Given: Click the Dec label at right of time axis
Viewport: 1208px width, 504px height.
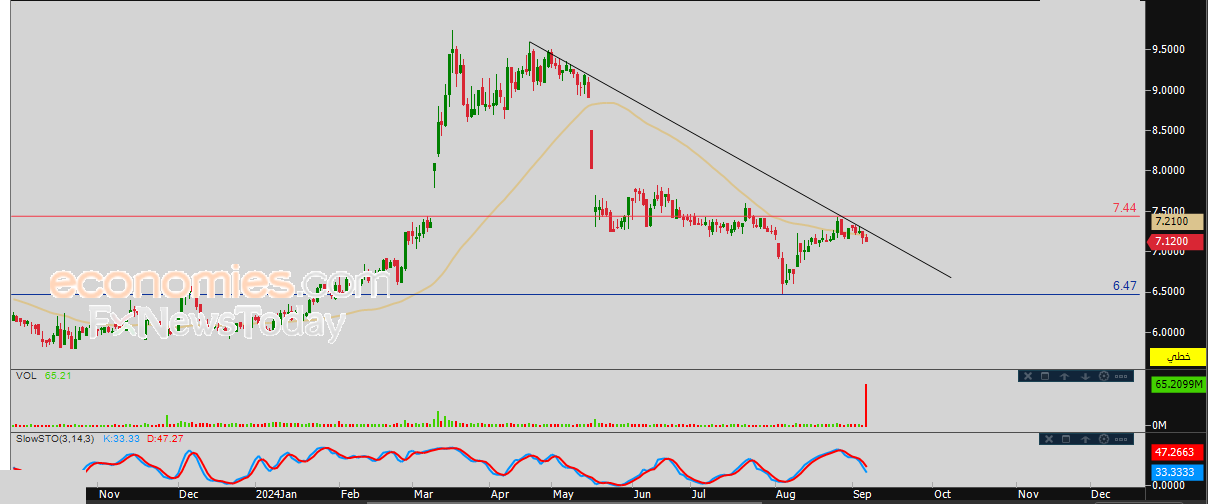Looking at the screenshot, I should (1101, 494).
